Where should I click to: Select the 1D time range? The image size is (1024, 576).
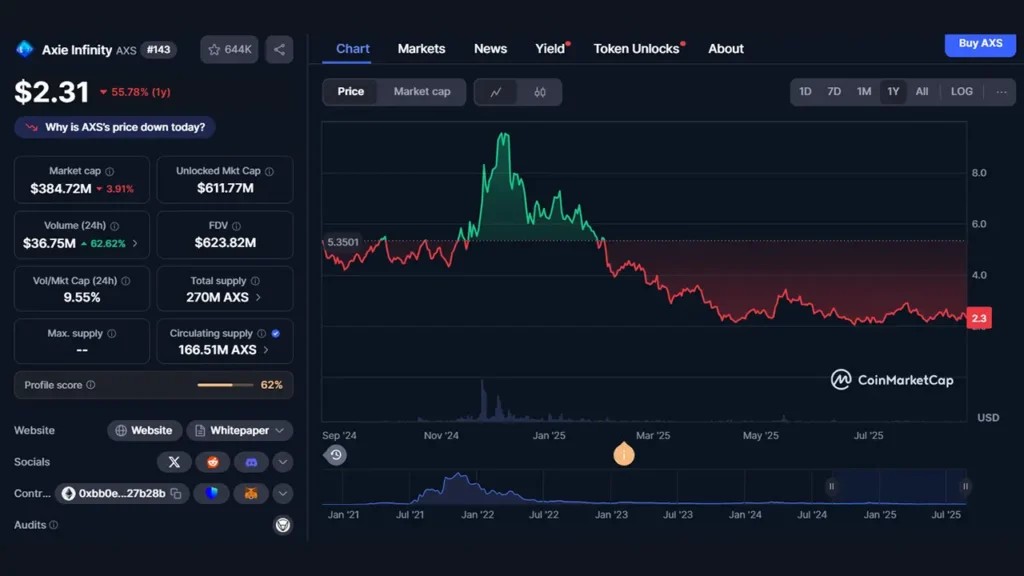click(x=805, y=92)
